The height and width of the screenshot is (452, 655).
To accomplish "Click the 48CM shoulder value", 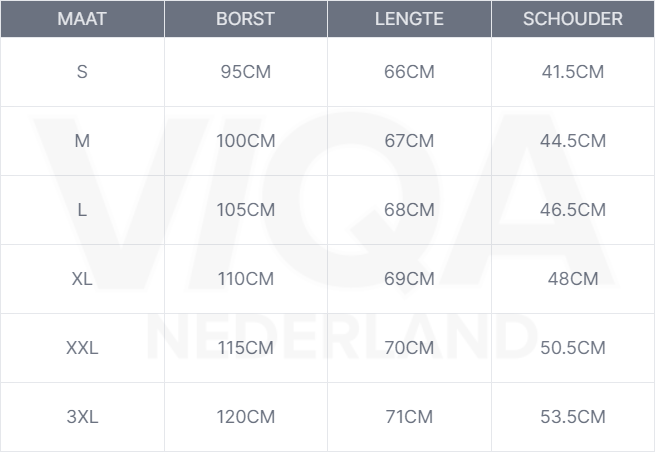I will tap(572, 279).
